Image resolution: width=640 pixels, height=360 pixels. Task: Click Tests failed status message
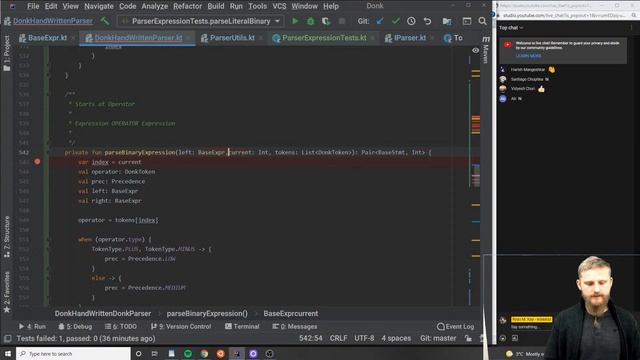pos(86,338)
